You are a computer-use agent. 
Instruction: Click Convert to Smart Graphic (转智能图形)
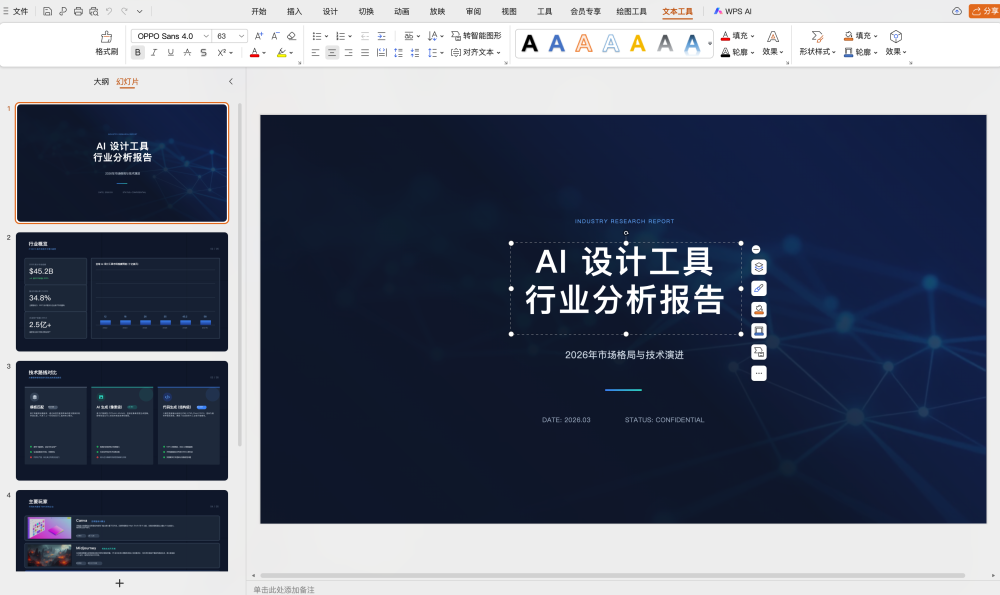[476, 36]
